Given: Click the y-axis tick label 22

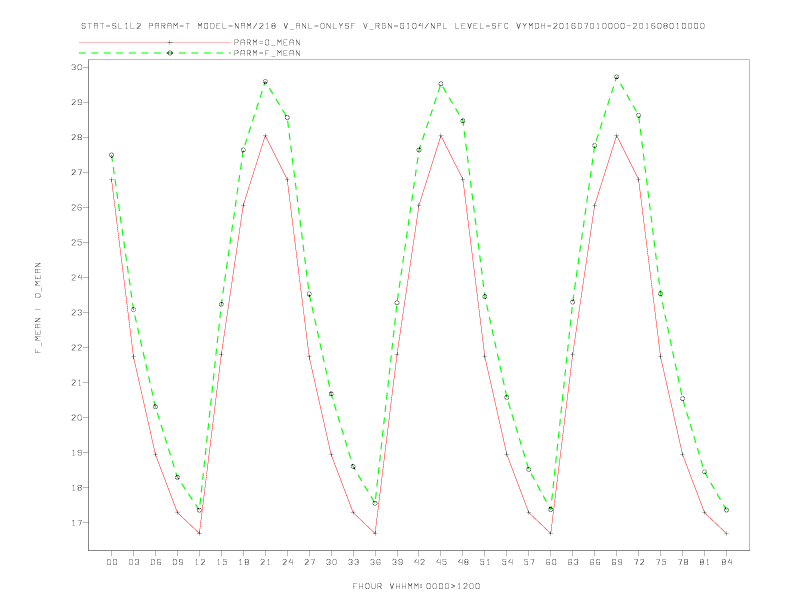Looking at the screenshot, I should tap(76, 347).
